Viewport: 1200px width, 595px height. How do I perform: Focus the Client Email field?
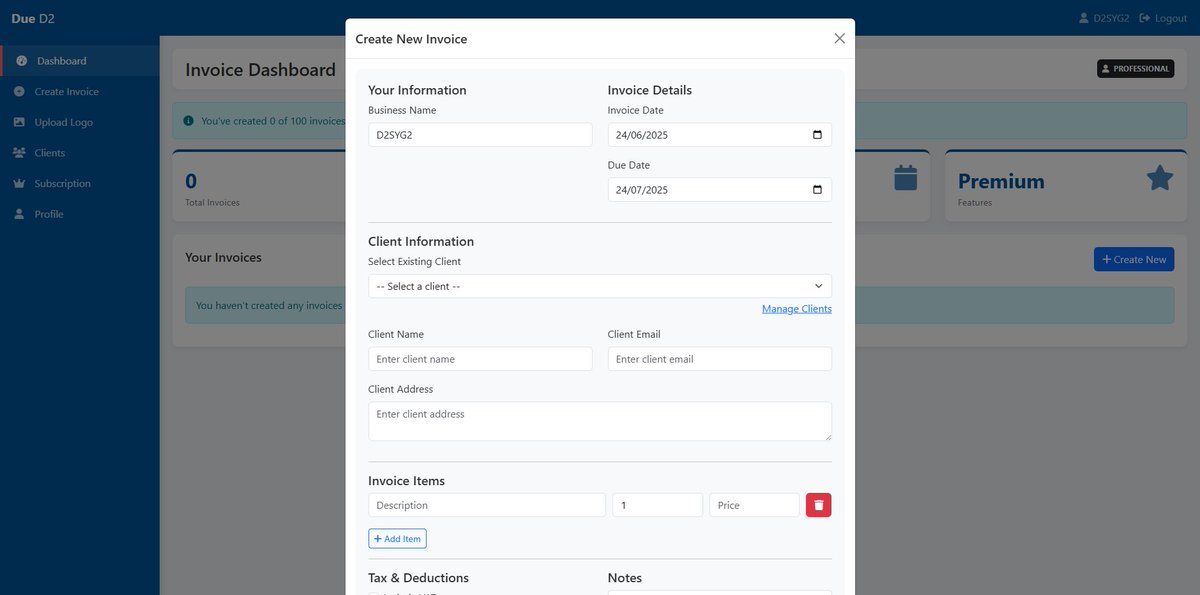point(720,359)
